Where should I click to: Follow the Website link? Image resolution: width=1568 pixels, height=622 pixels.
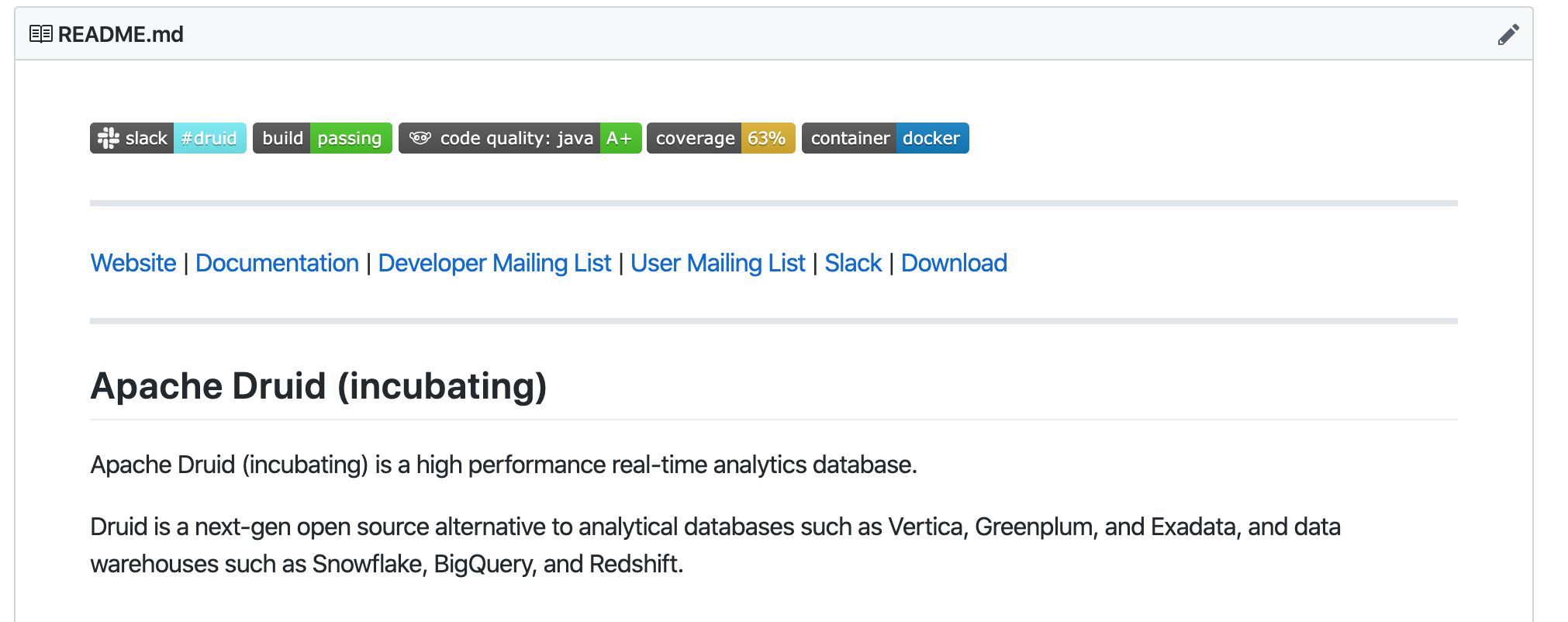133,263
